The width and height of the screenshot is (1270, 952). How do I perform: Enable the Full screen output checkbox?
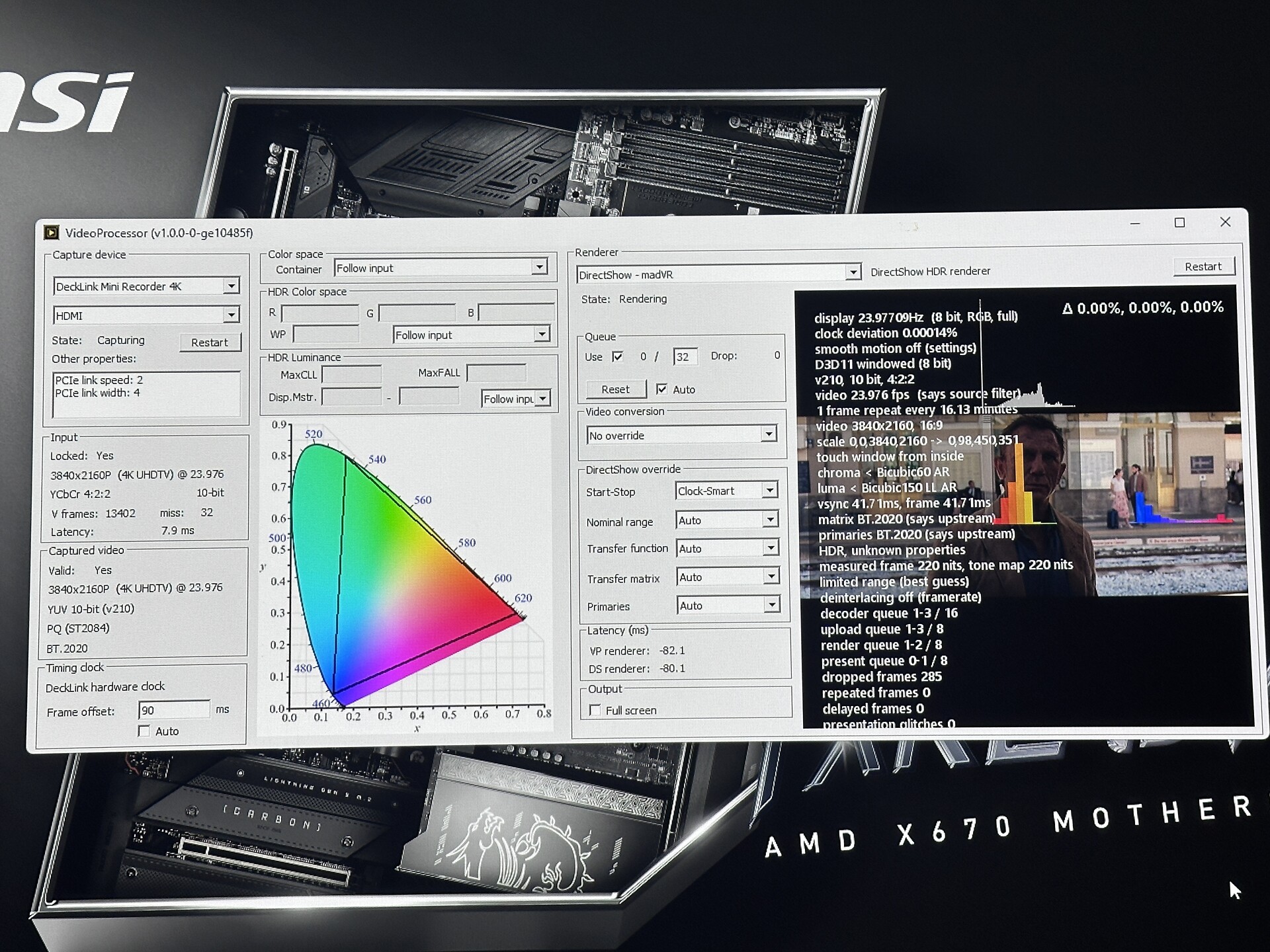(595, 710)
